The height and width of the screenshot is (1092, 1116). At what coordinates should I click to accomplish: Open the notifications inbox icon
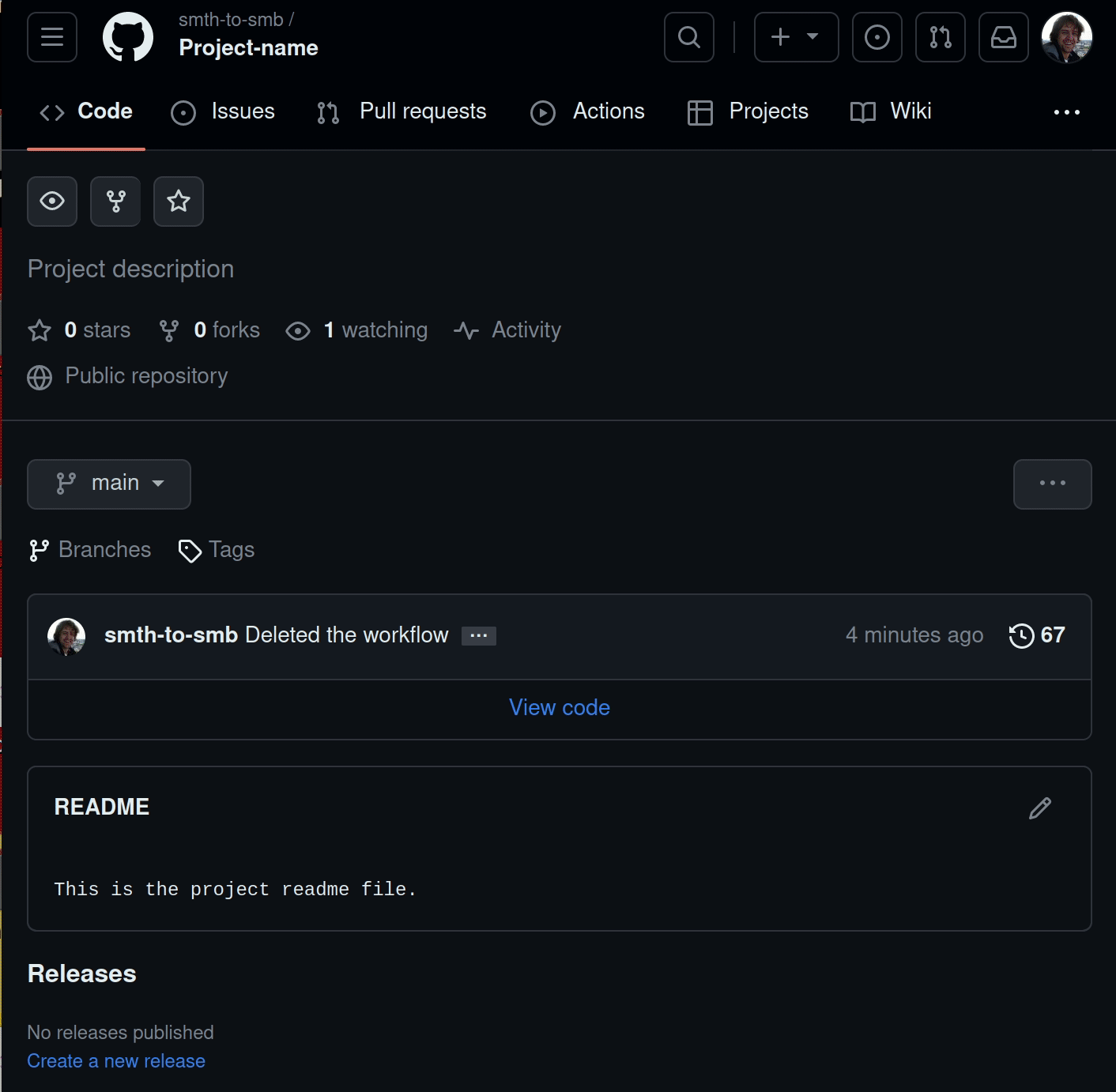[1003, 36]
